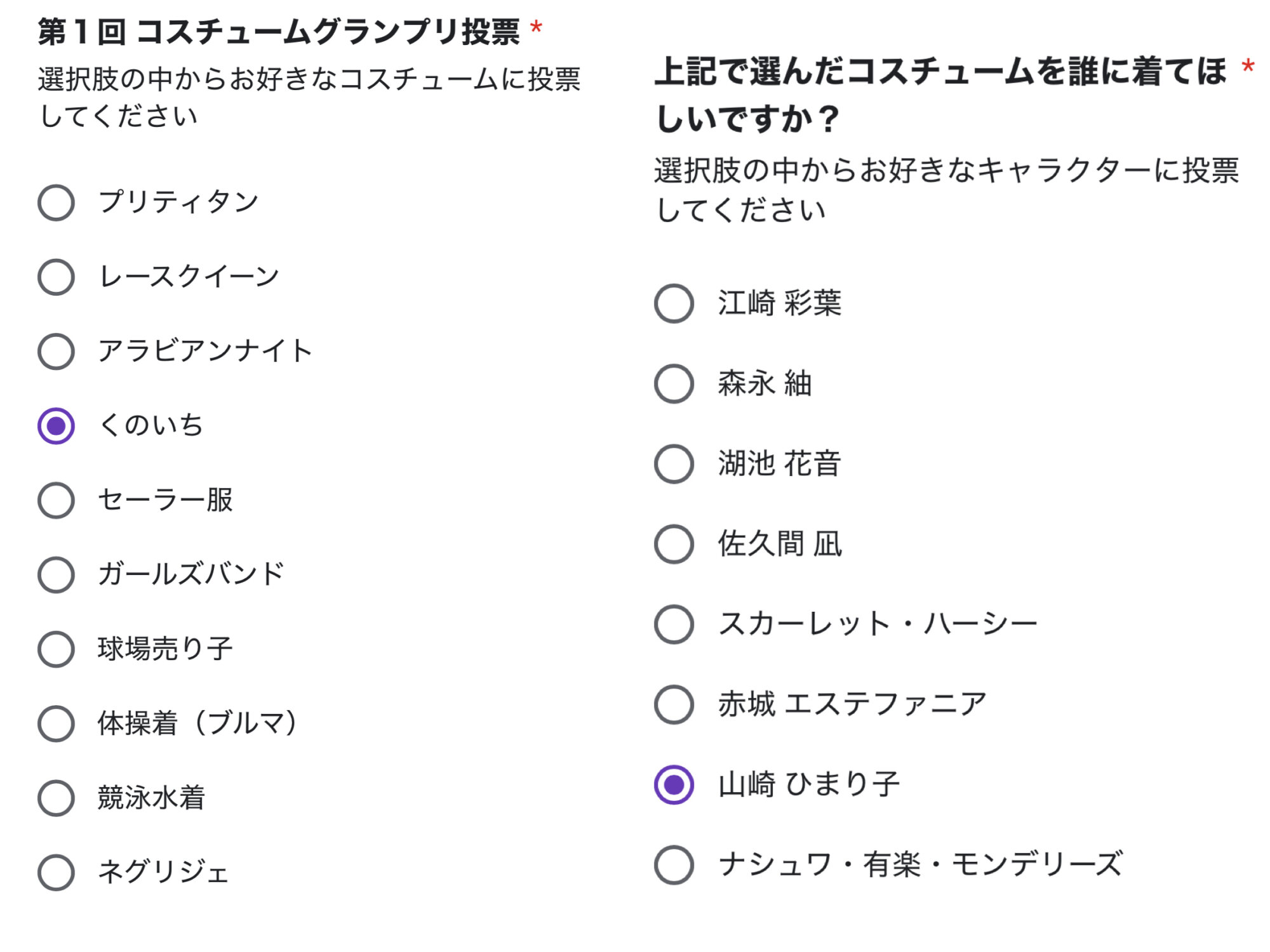Screen dimensions: 1270x952
Task: Click the selected 山崎 ひまり子 radio button
Action: coord(674,784)
